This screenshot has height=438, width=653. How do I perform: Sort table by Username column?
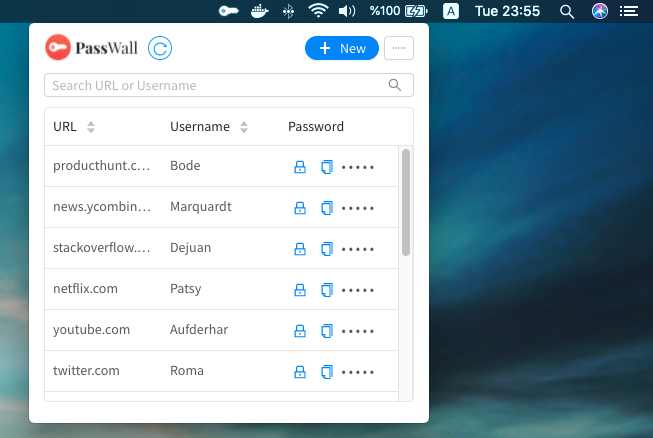(244, 127)
